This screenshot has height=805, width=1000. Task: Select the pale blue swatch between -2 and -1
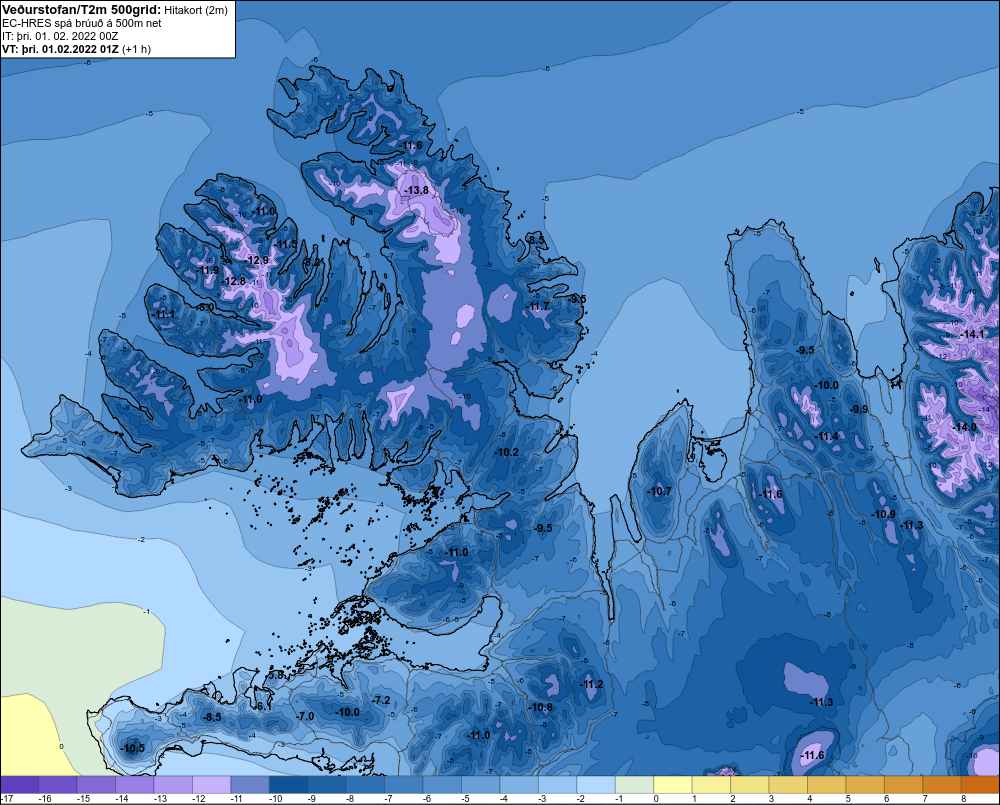point(596,785)
